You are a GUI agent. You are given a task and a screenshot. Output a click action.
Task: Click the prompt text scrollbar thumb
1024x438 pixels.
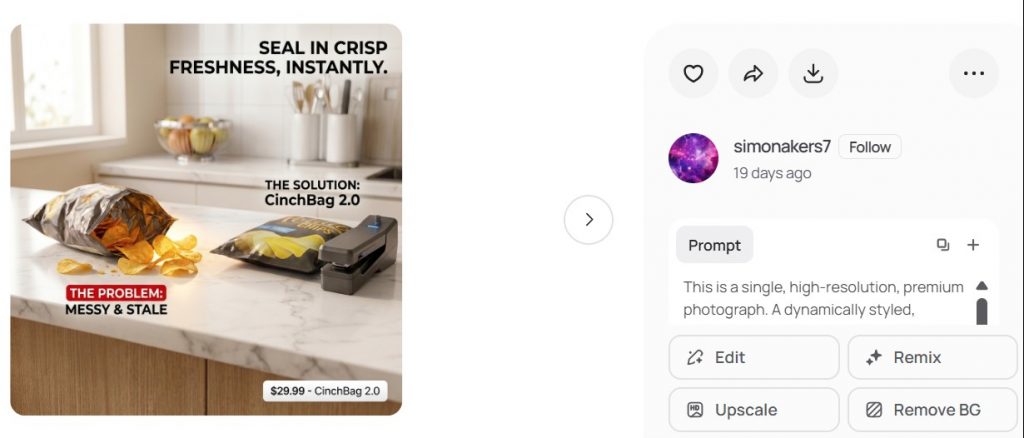tap(982, 311)
